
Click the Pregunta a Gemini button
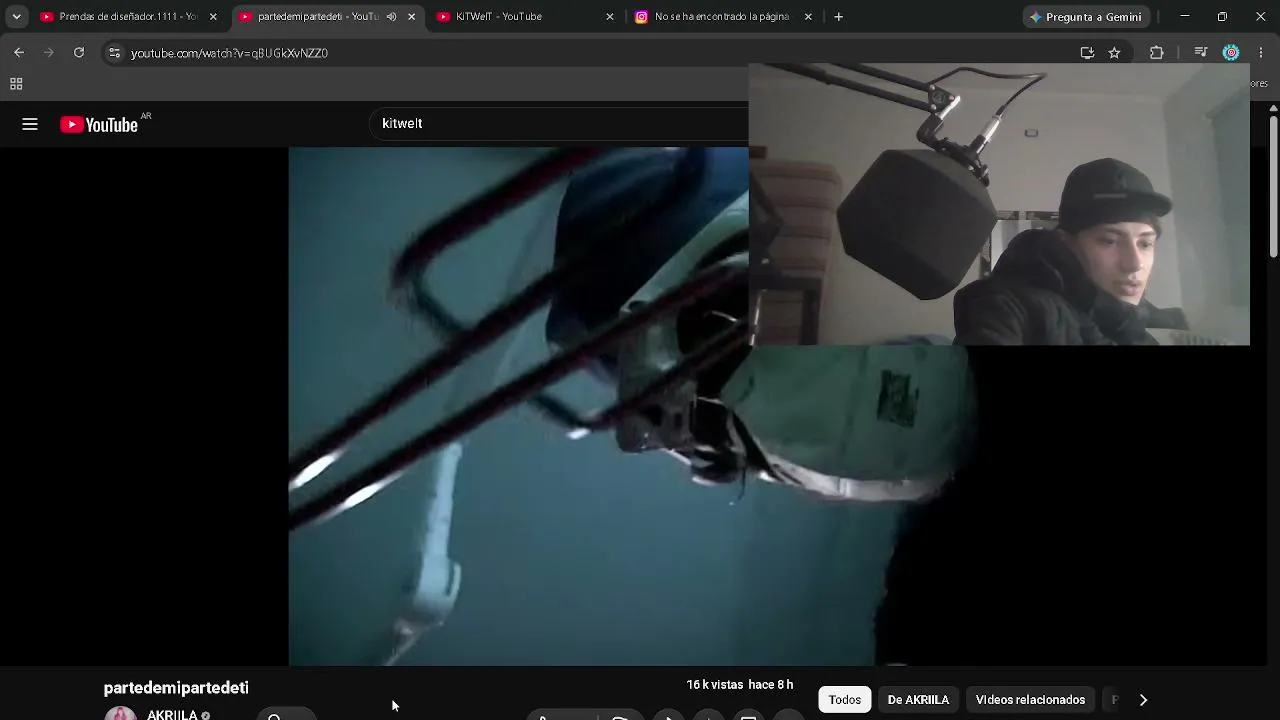(1086, 17)
